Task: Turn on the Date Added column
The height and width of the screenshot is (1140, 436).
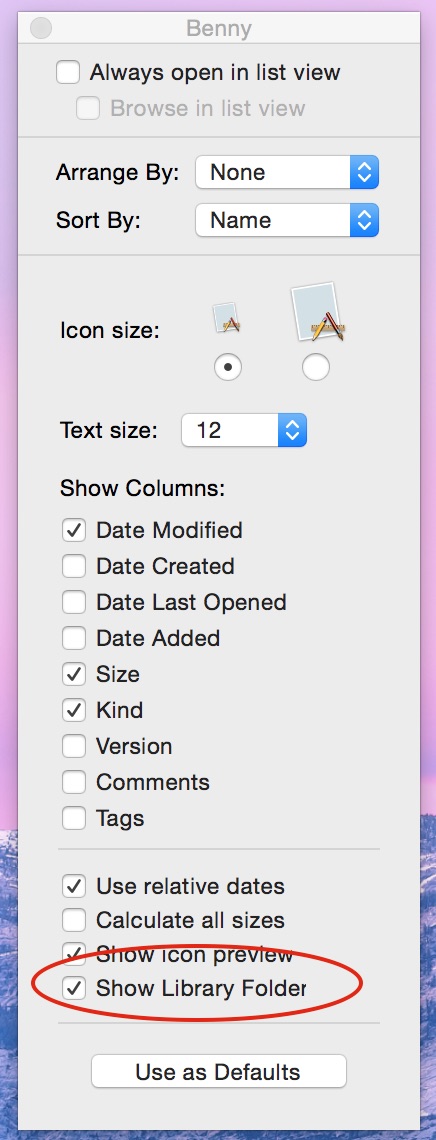Action: click(73, 638)
